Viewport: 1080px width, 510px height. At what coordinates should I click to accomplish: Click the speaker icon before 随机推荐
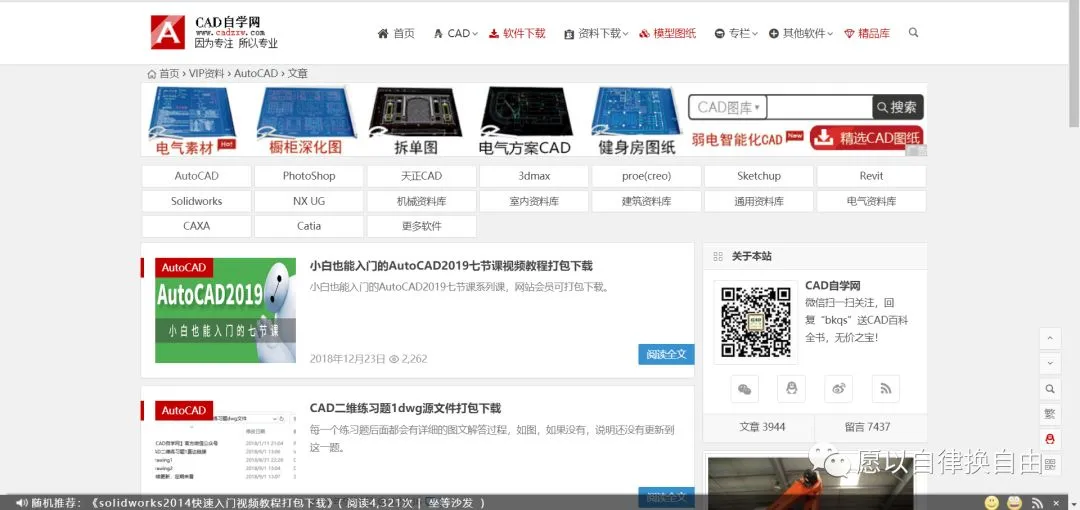point(21,502)
